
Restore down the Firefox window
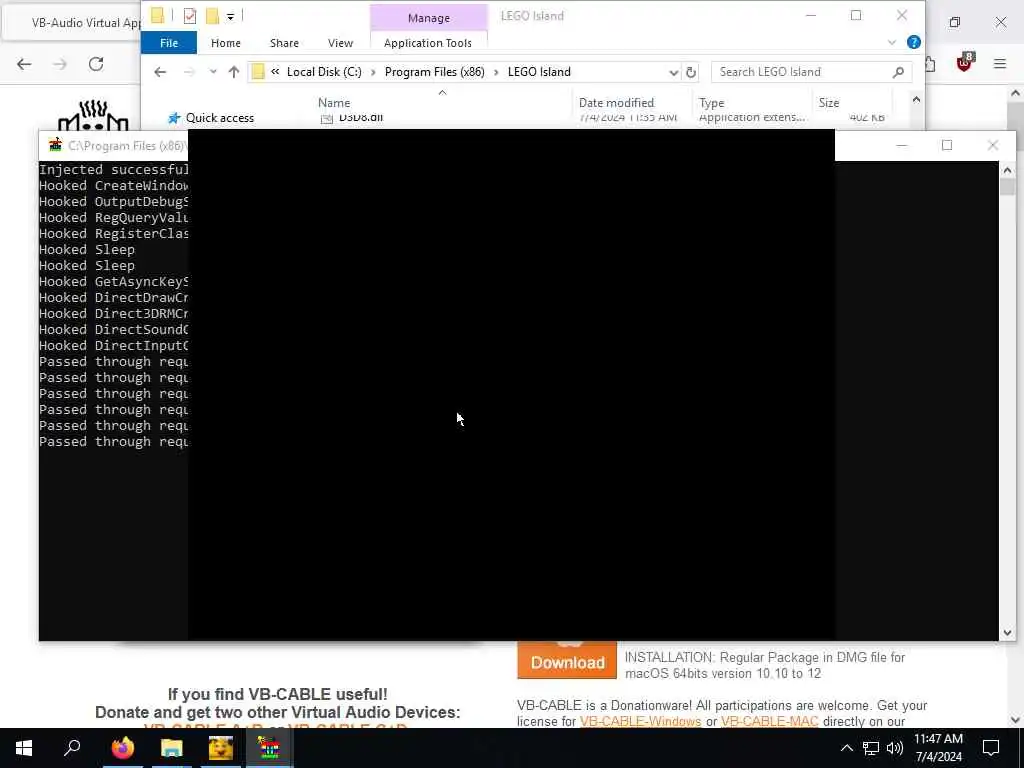tap(955, 22)
